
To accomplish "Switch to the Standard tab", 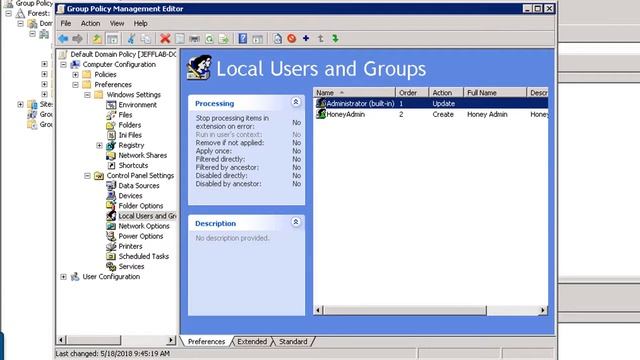I will coord(293,342).
